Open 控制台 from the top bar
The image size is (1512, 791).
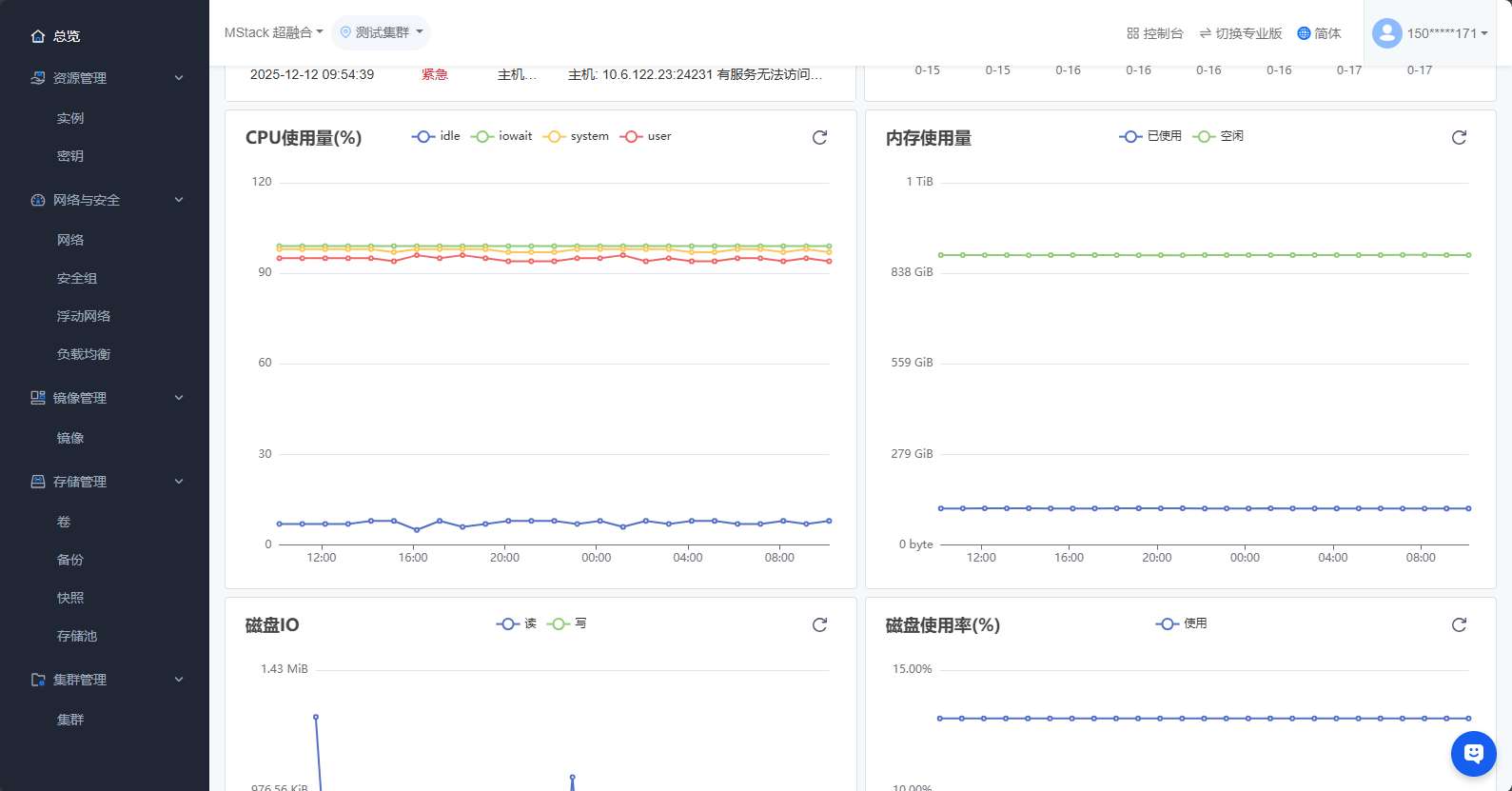pos(1154,33)
